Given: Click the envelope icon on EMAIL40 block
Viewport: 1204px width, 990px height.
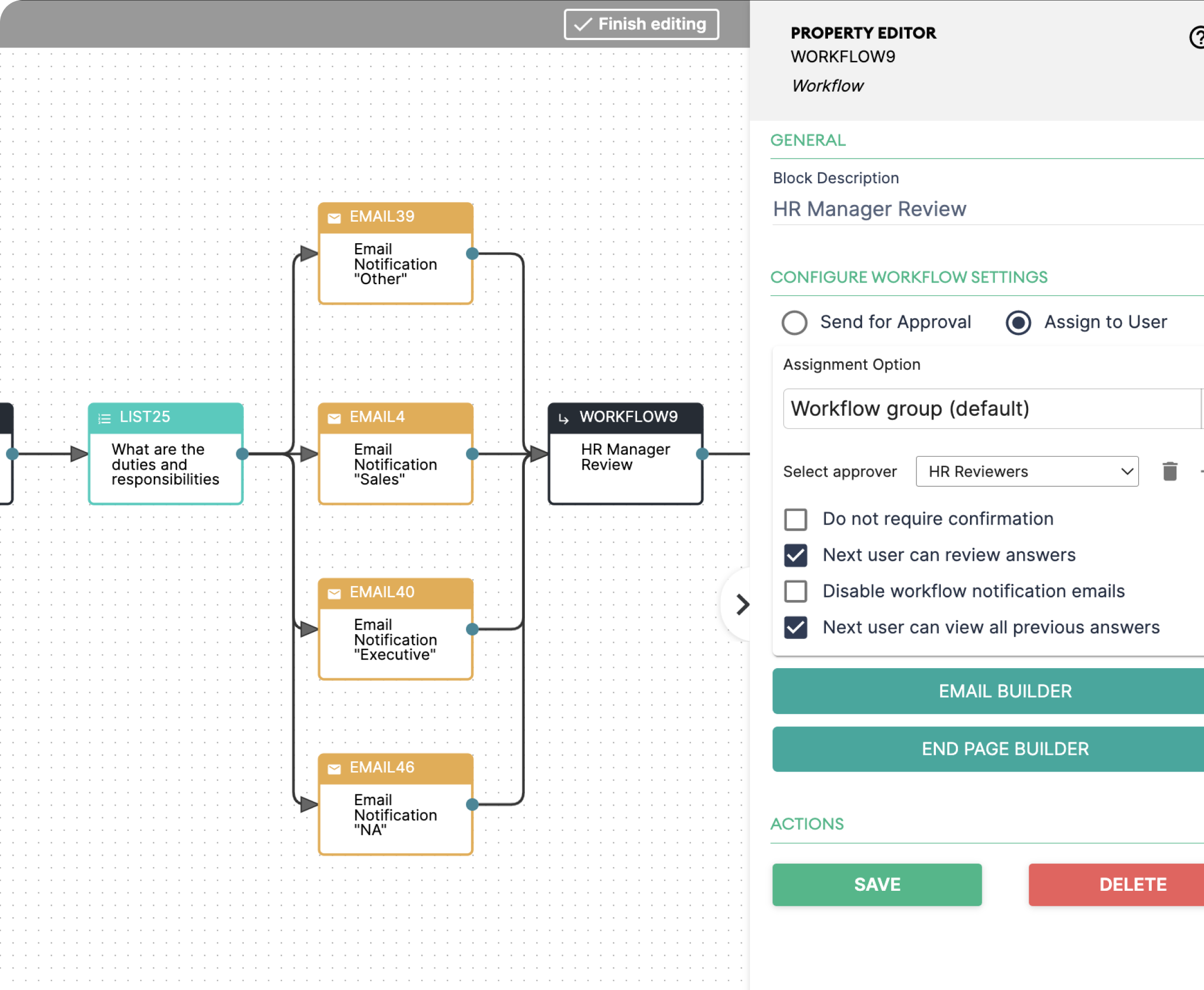Looking at the screenshot, I should tap(334, 594).
